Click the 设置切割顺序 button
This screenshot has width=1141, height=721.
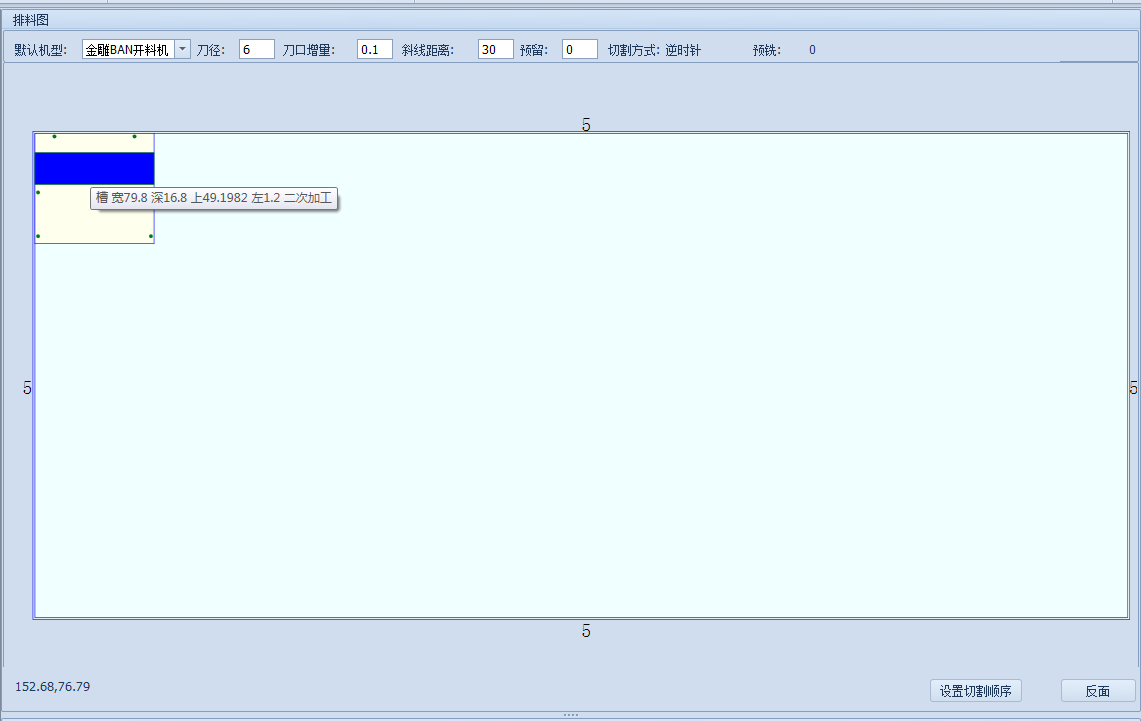click(976, 690)
